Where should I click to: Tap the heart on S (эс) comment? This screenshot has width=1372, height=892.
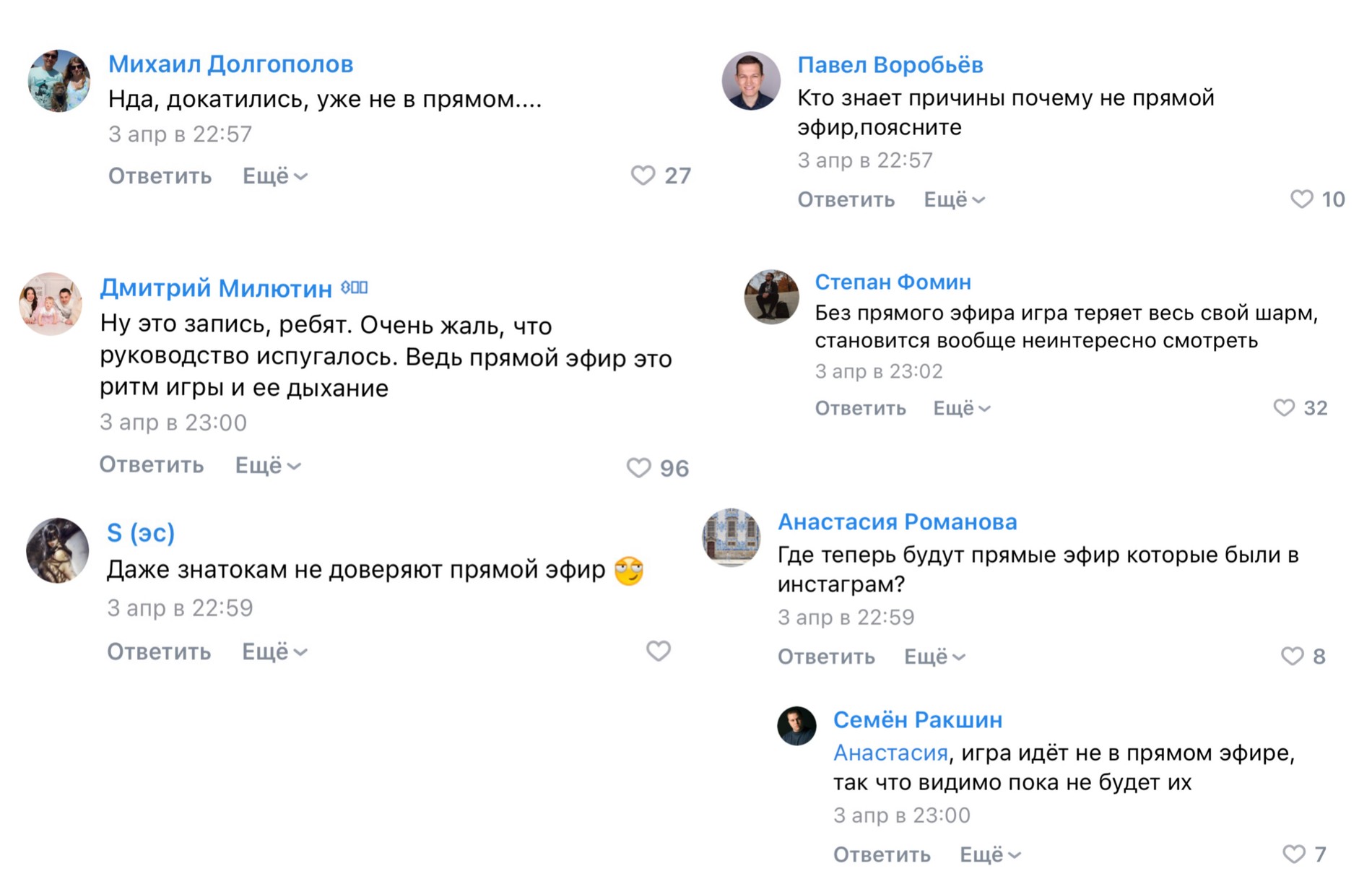coord(658,651)
